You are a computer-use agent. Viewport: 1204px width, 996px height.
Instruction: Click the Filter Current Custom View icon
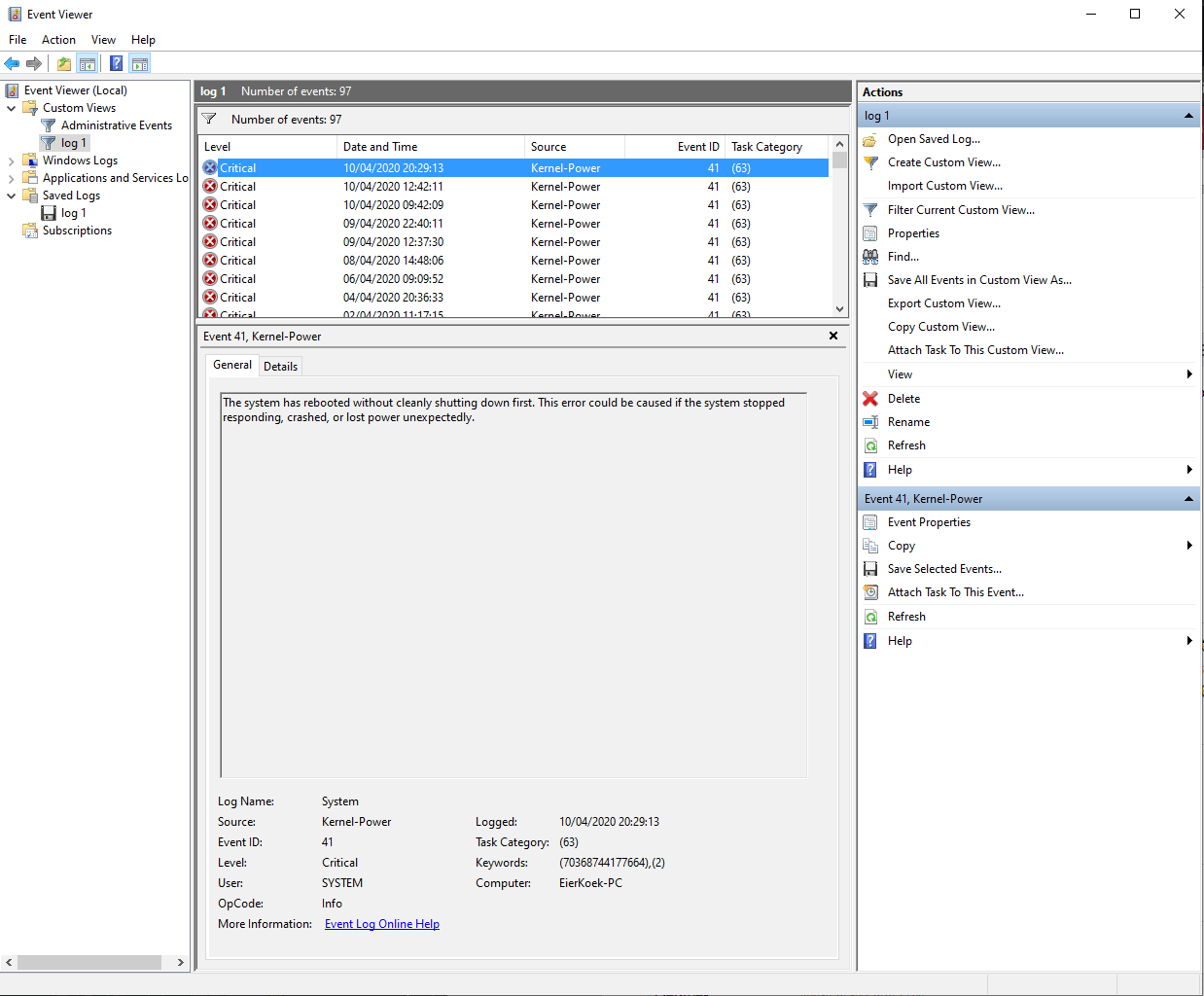(x=870, y=210)
